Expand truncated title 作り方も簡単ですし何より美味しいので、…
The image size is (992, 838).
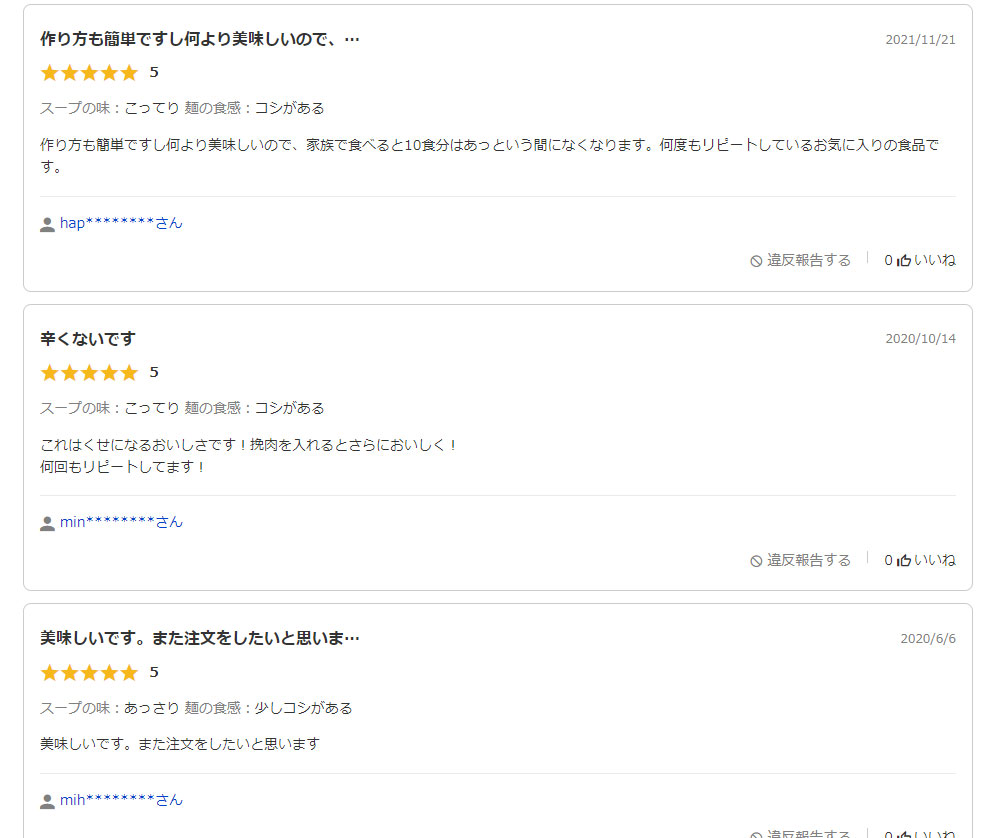200,39
